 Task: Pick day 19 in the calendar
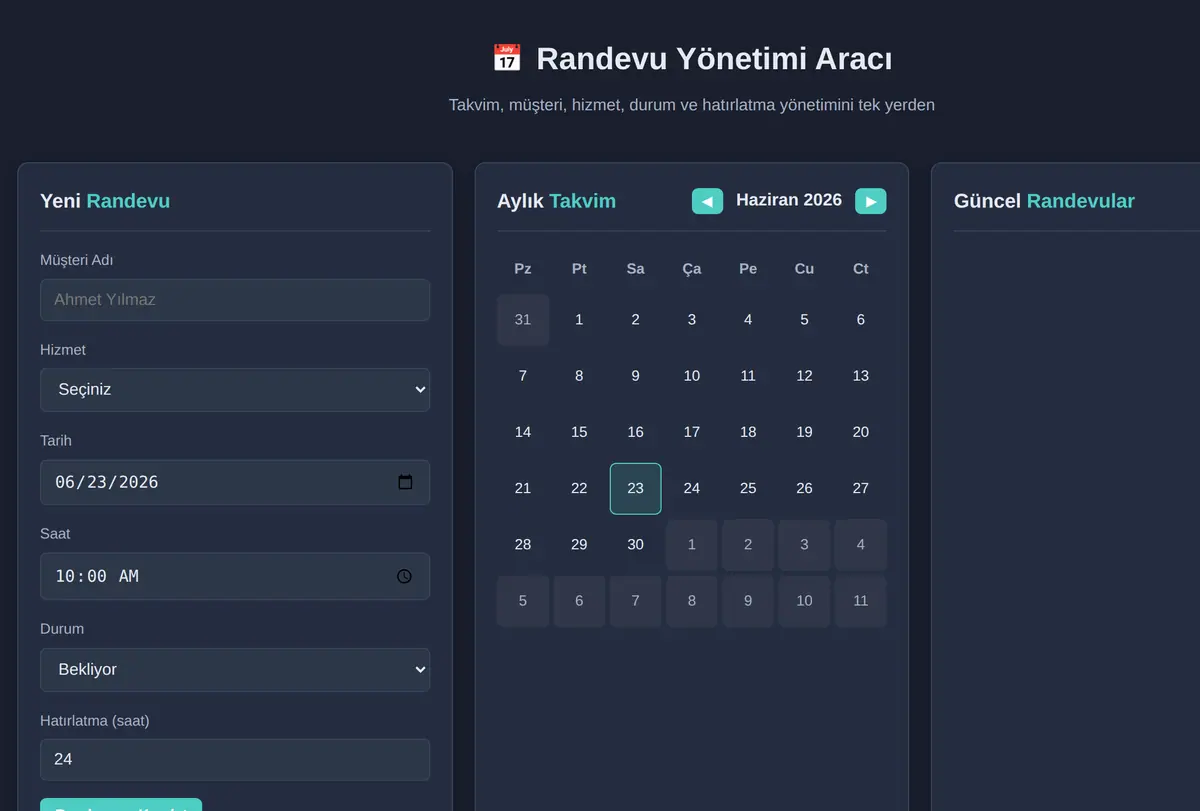tap(804, 432)
